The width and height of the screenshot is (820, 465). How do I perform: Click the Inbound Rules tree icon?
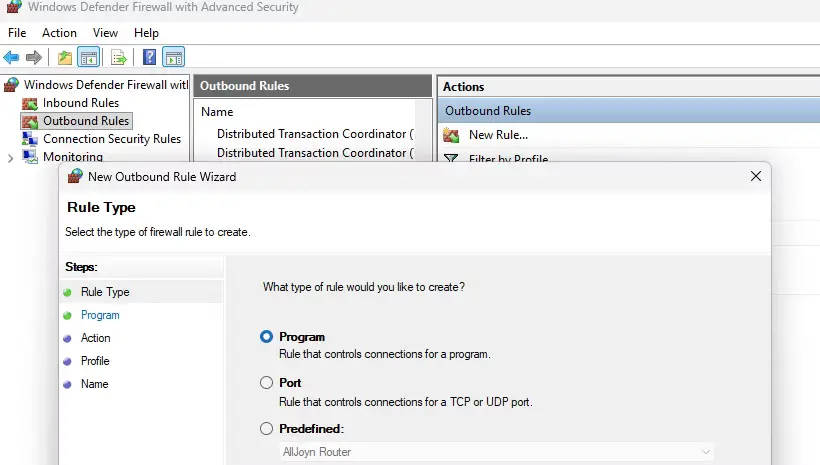30,103
